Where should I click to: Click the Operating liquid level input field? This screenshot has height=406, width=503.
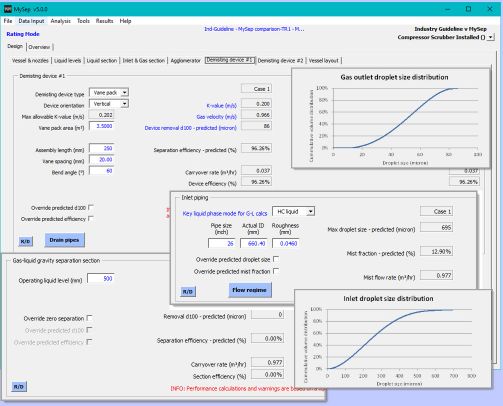[x=101, y=278]
